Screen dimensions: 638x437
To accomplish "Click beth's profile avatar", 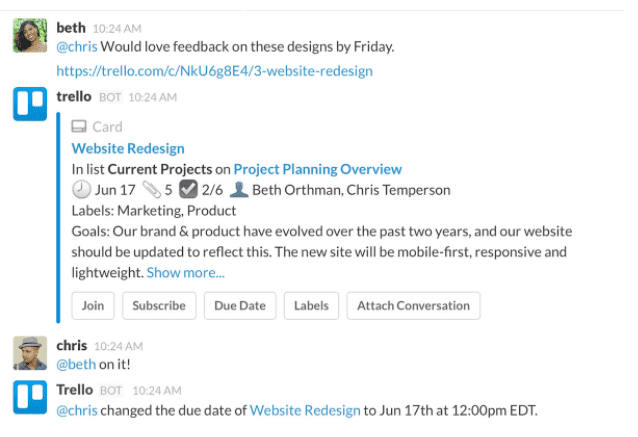I will tap(28, 35).
